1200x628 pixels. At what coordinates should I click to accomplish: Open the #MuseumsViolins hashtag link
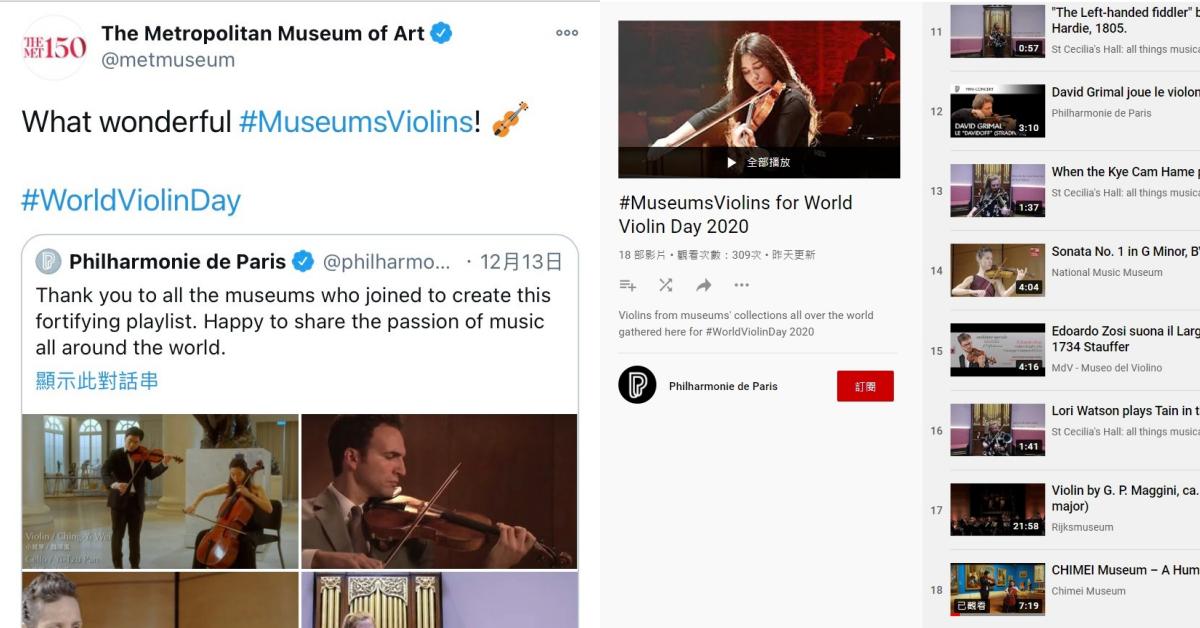coord(356,122)
